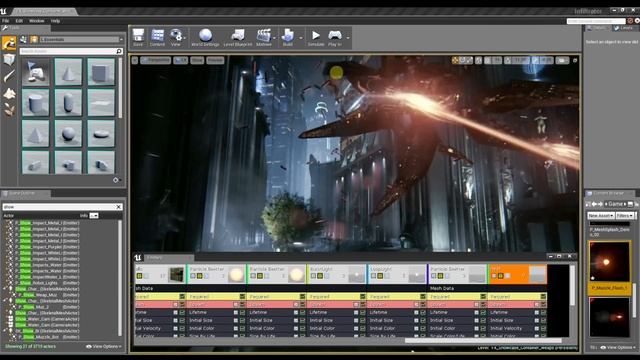
Task: Select the cube-shaped Geometry mode icon
Action: click(9, 60)
